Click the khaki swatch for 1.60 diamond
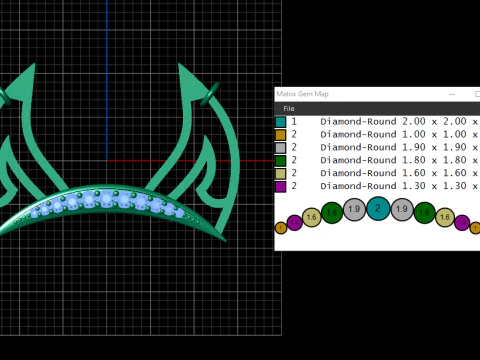The image size is (480, 360). (x=281, y=173)
